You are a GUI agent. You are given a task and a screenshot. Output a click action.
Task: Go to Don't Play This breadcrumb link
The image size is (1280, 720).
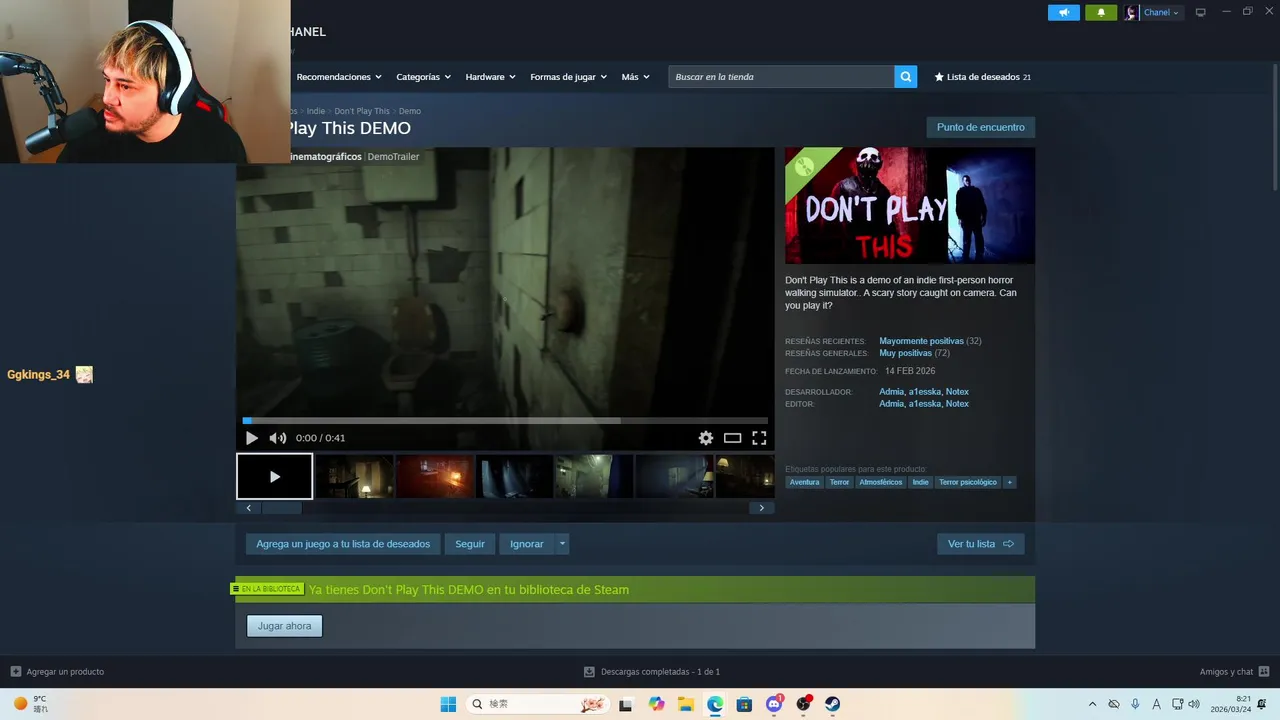(x=362, y=111)
